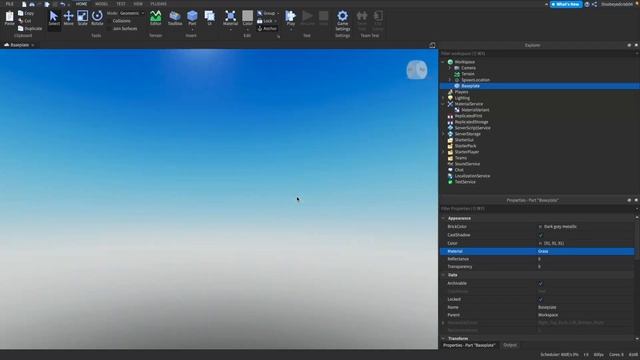Activate the Rotate tool
Viewport: 640px width, 360px height.
click(97, 18)
